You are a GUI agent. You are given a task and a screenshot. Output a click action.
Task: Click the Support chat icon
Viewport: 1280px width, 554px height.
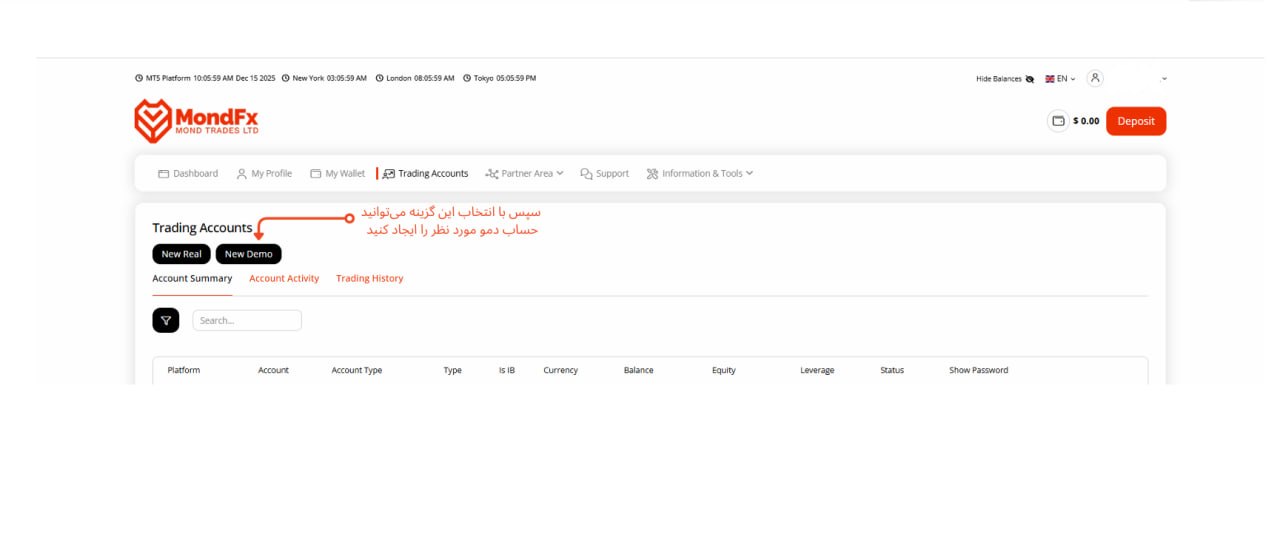coord(587,174)
